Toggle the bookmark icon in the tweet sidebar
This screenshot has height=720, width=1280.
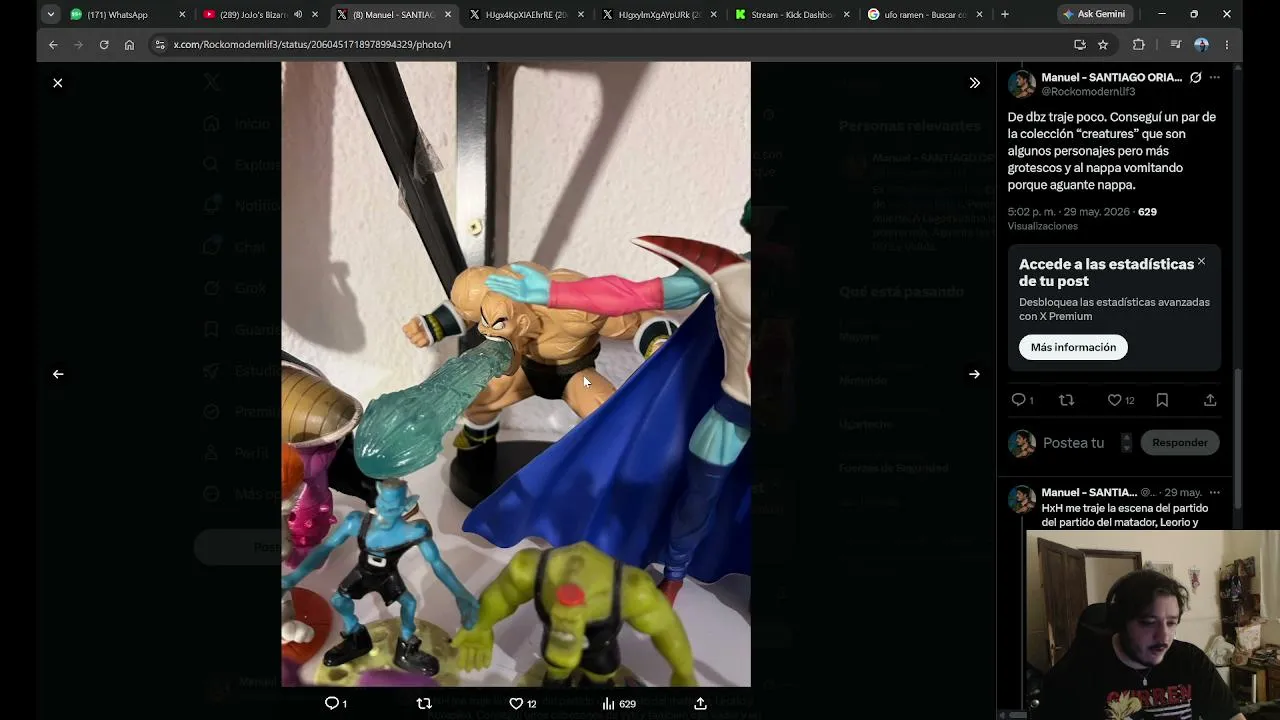pos(1162,400)
